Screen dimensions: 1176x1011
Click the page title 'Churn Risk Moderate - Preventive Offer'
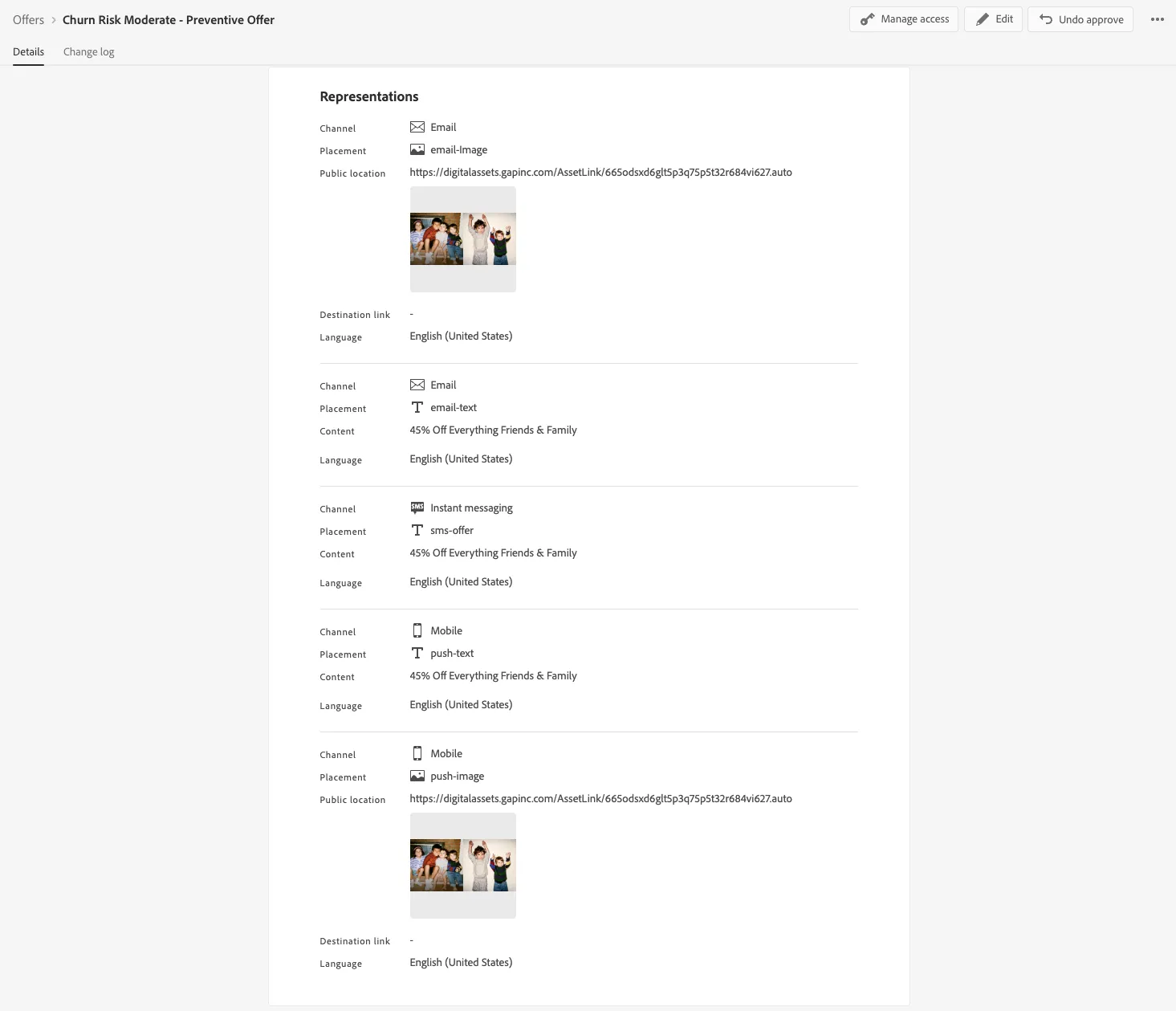[169, 20]
